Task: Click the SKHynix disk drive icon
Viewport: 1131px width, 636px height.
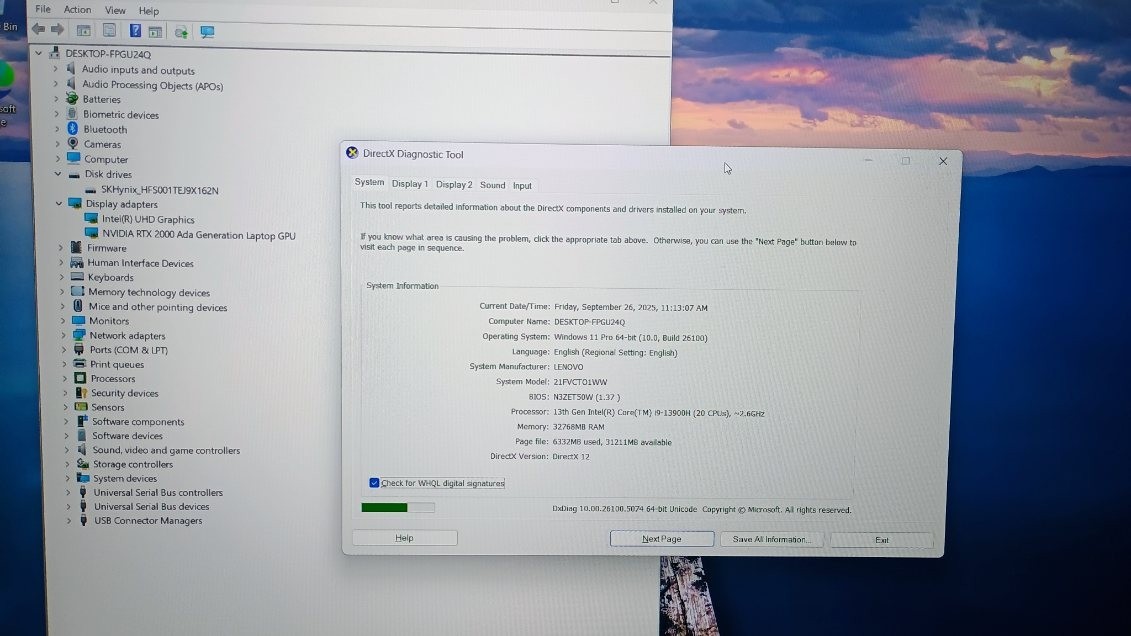Action: [x=90, y=190]
